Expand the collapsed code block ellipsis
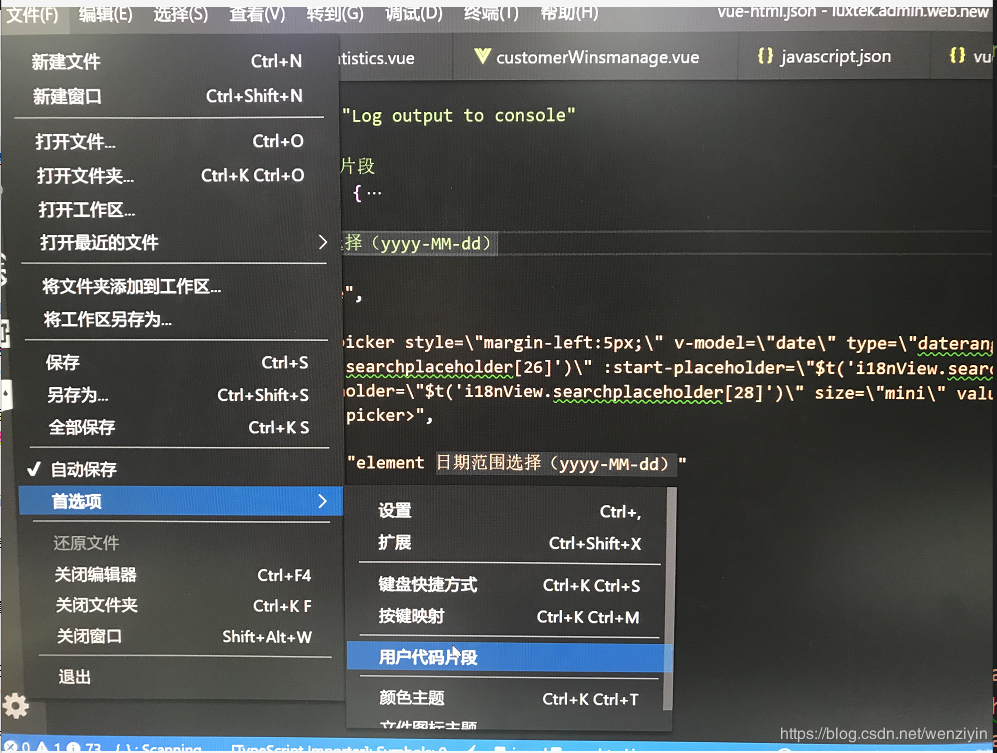The height and width of the screenshot is (753, 997). tap(374, 192)
